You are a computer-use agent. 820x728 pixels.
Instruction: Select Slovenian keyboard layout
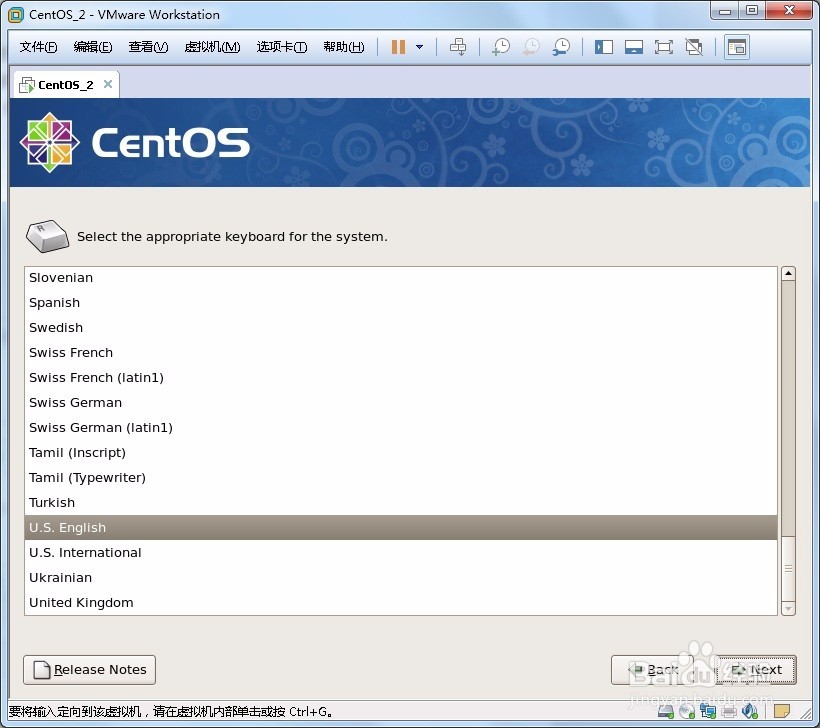pos(401,278)
